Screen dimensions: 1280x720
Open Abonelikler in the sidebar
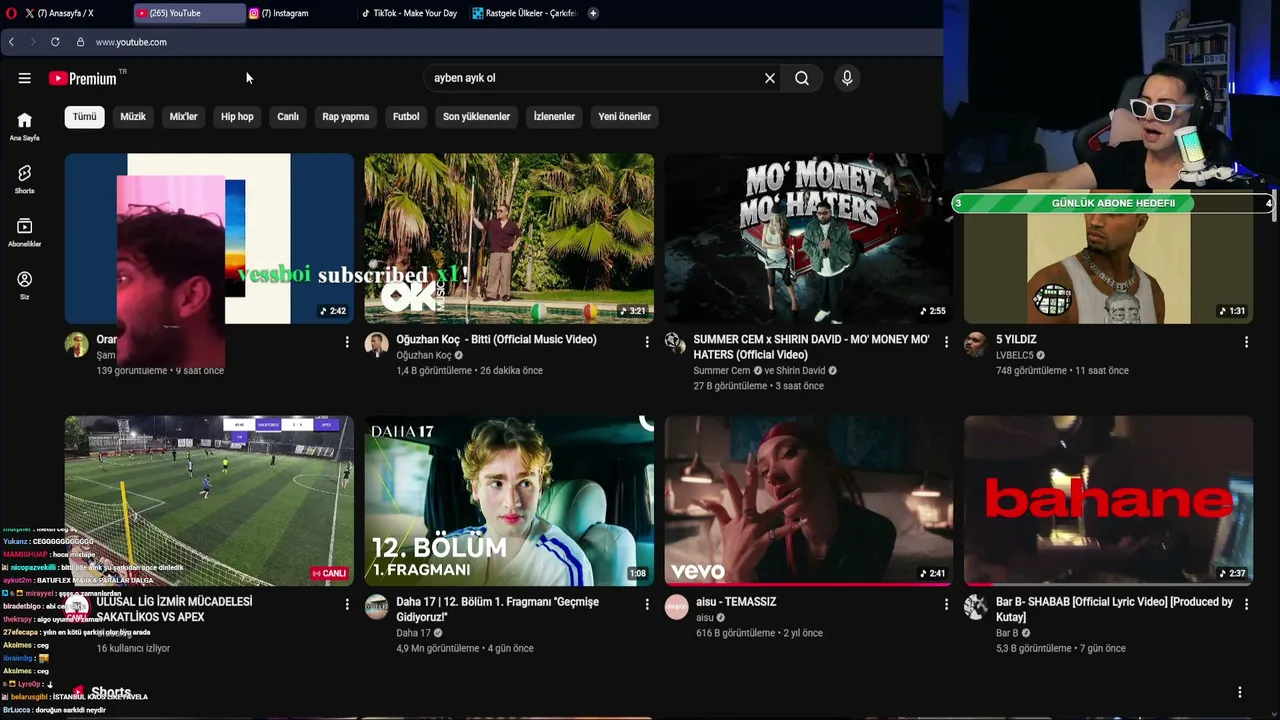(x=25, y=232)
